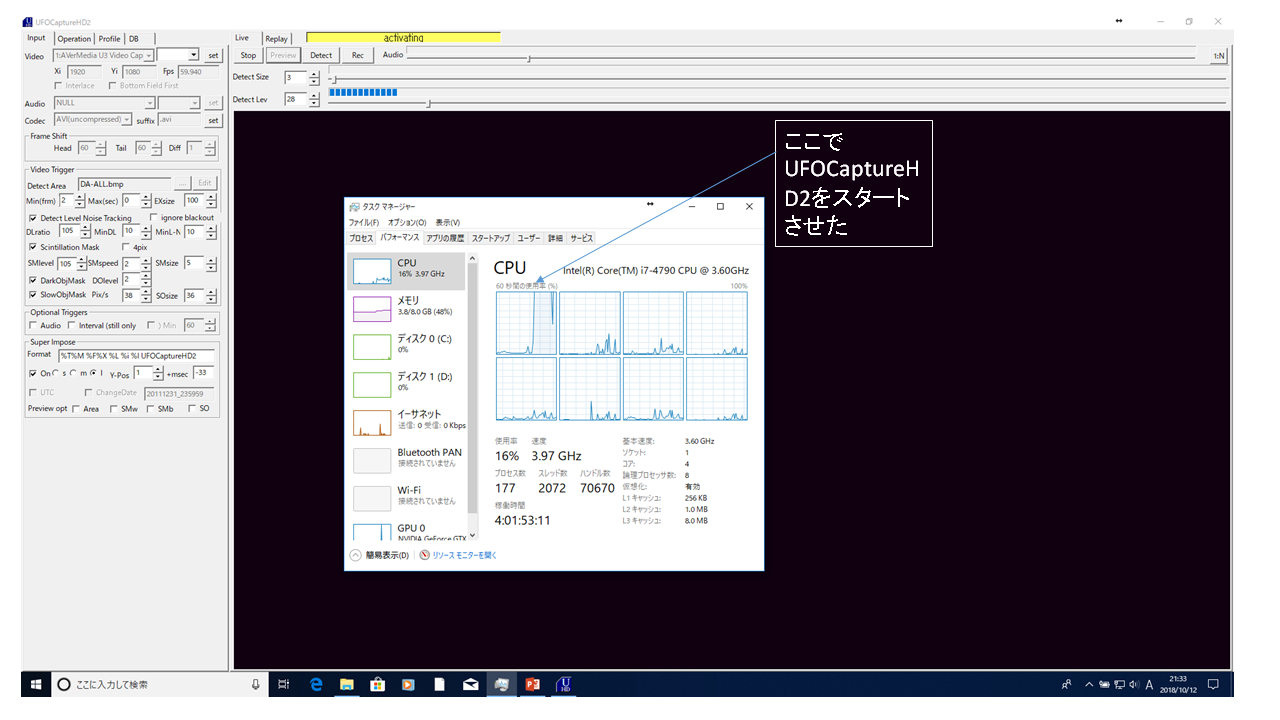
Task: Open the second Video format dropdown
Action: pos(193,56)
